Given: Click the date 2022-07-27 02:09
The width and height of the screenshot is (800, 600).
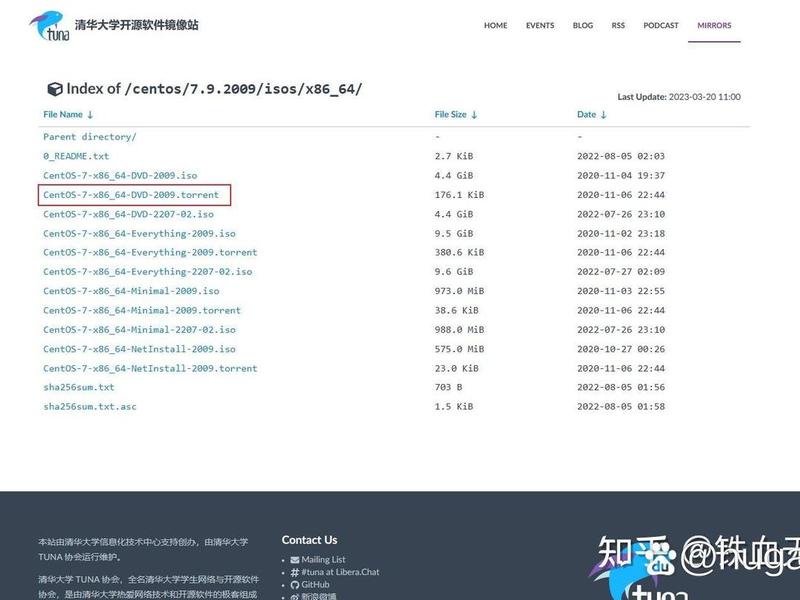Looking at the screenshot, I should tap(621, 272).
